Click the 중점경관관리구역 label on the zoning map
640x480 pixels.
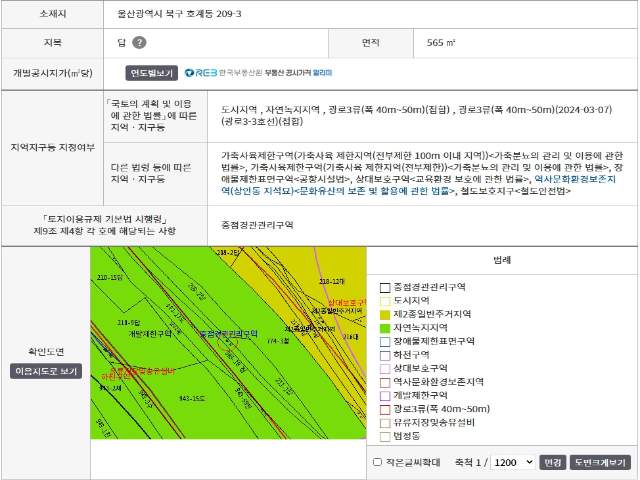228,333
